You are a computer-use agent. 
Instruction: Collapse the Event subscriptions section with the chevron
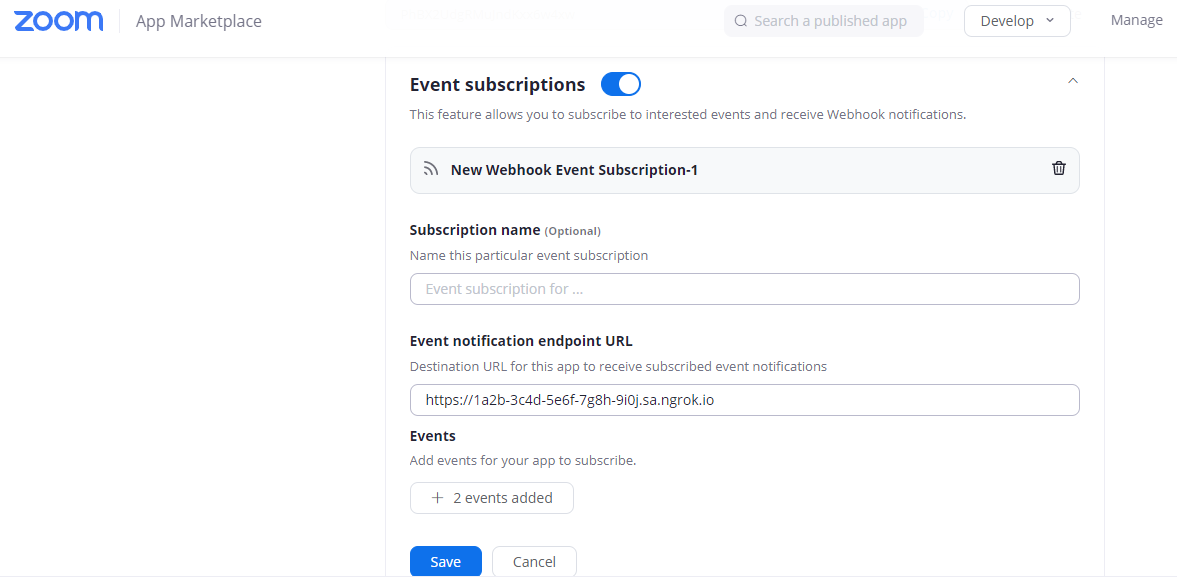[1072, 80]
